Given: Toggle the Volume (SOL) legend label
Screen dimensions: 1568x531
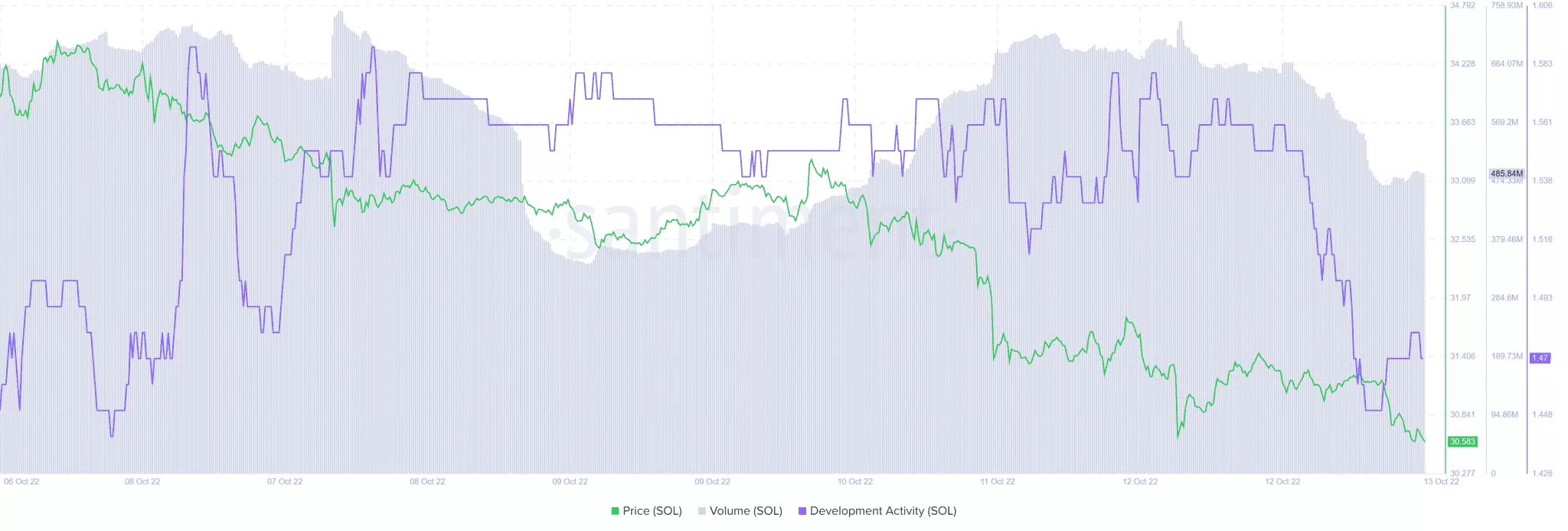Looking at the screenshot, I should point(746,511).
